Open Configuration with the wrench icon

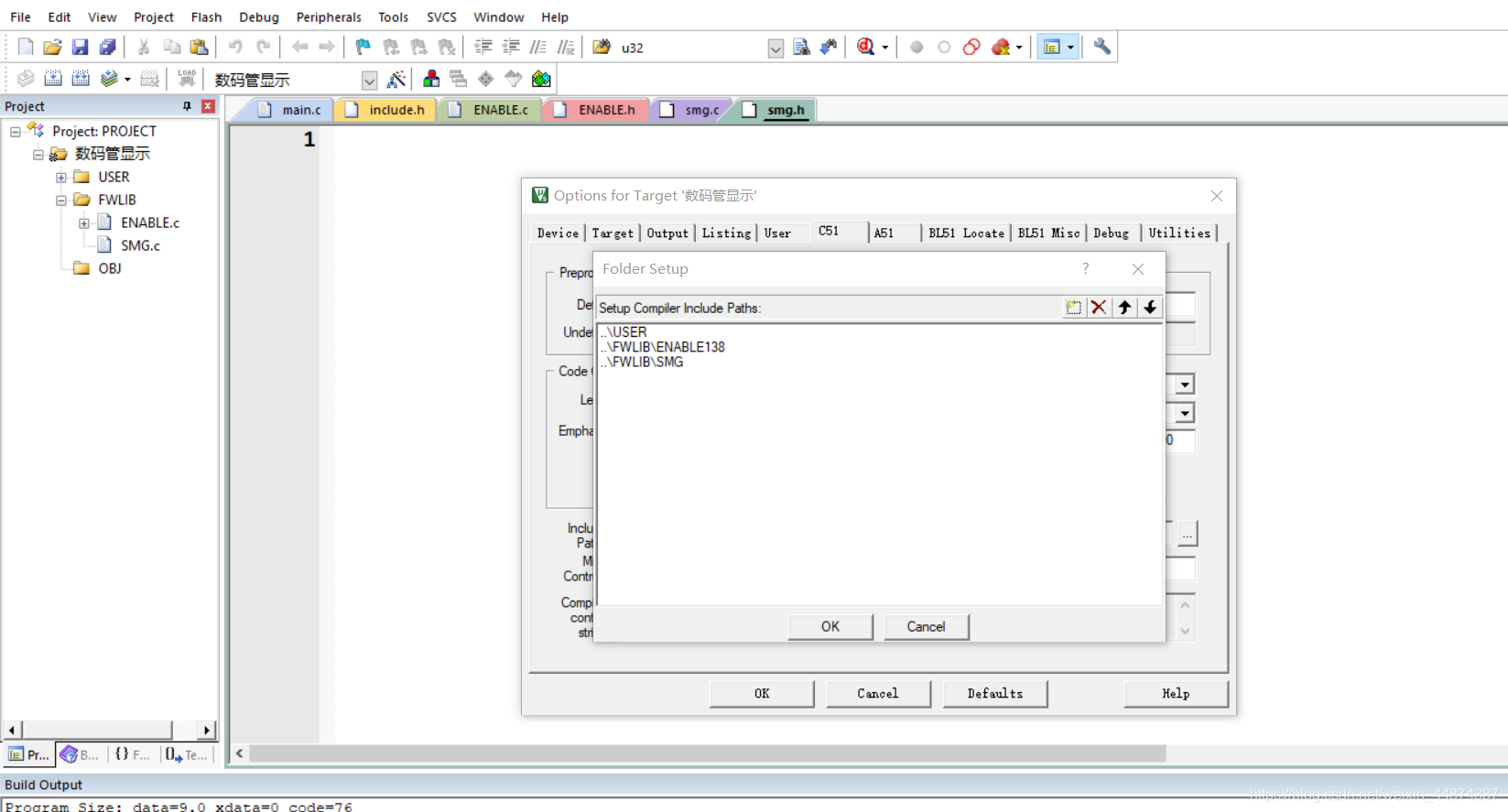1102,47
